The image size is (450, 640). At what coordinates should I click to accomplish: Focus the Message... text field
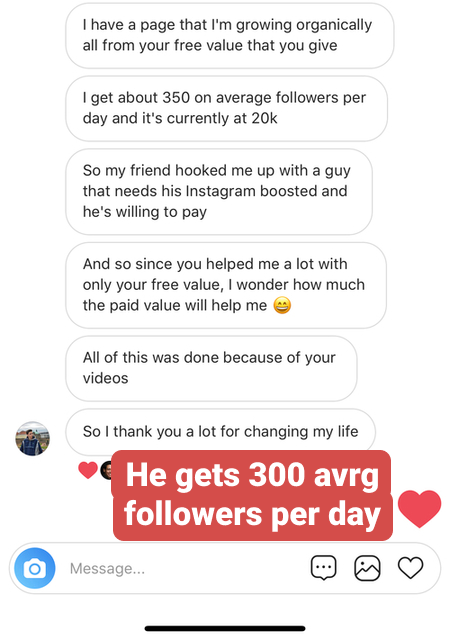(184, 568)
